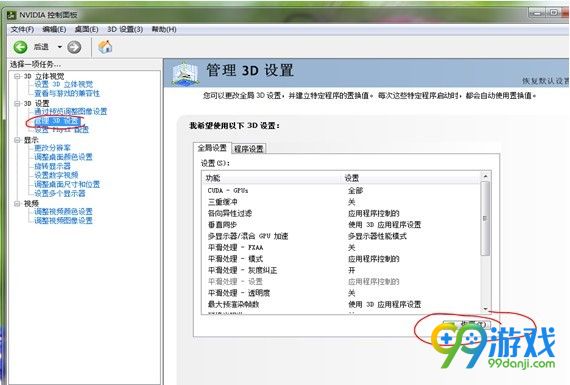Viewport: 570px width, 385px height.
Task: Select the 多显示器/混合 GPU 加速 row
Action: pos(341,236)
